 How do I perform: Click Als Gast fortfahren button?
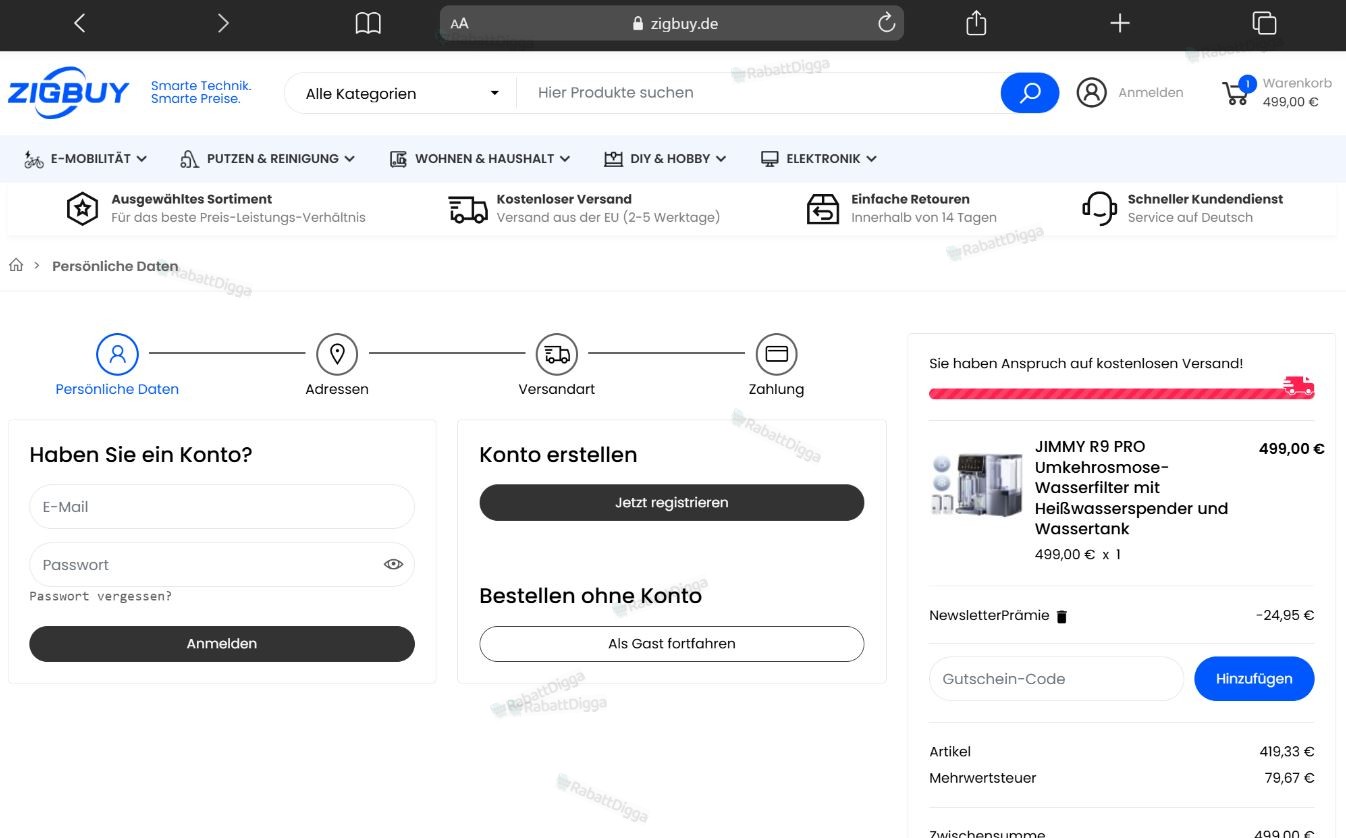tap(672, 644)
